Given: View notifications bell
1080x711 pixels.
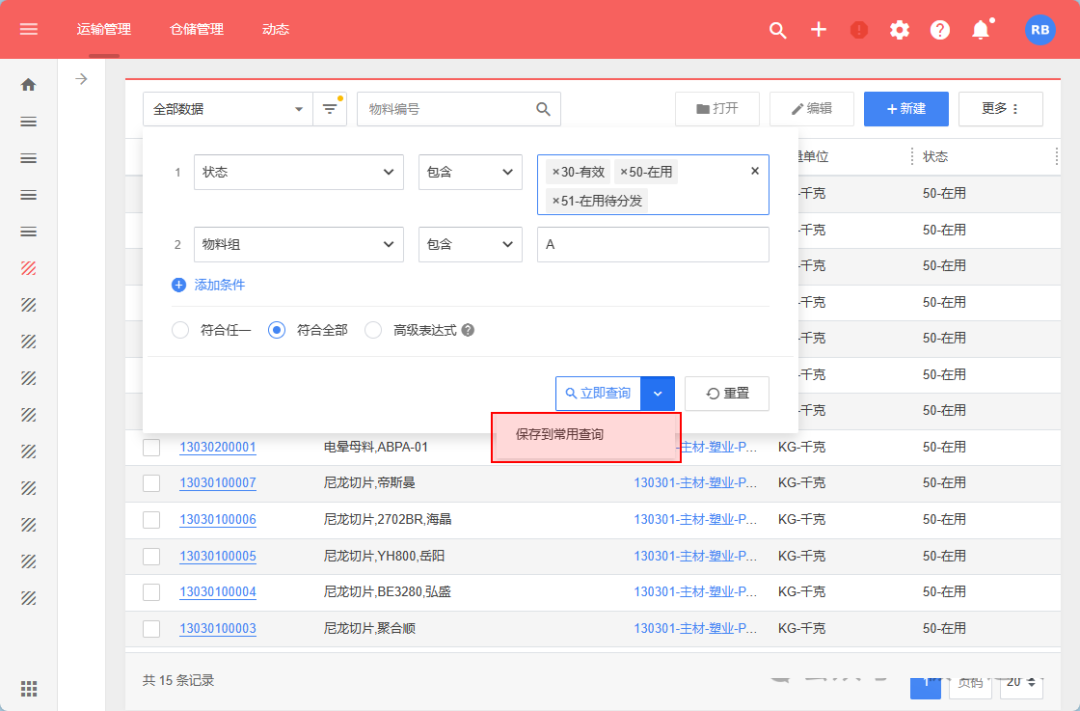Looking at the screenshot, I should click(x=981, y=30).
